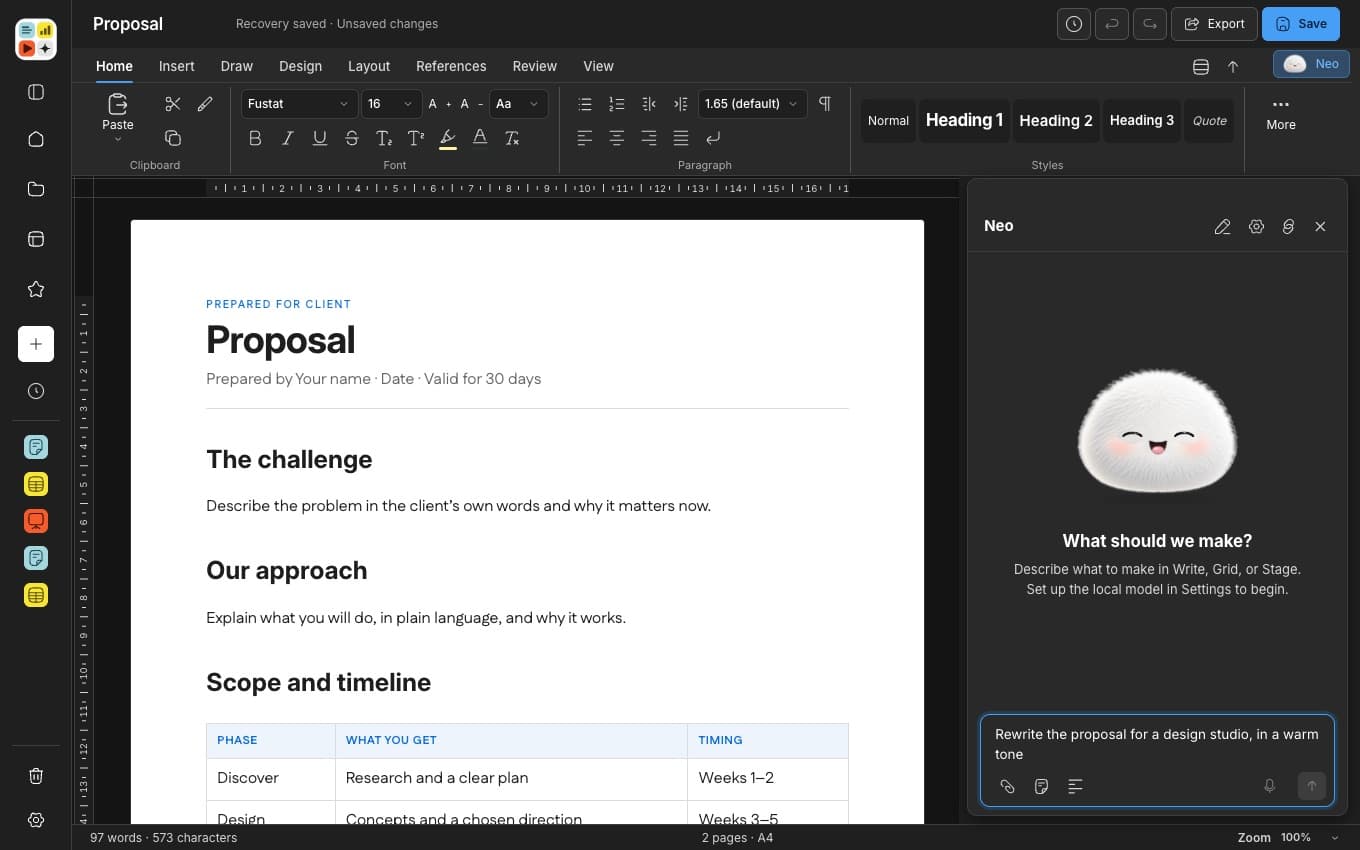Start a new Neo chat with pencil icon
Viewport: 1360px width, 850px height.
(x=1222, y=227)
